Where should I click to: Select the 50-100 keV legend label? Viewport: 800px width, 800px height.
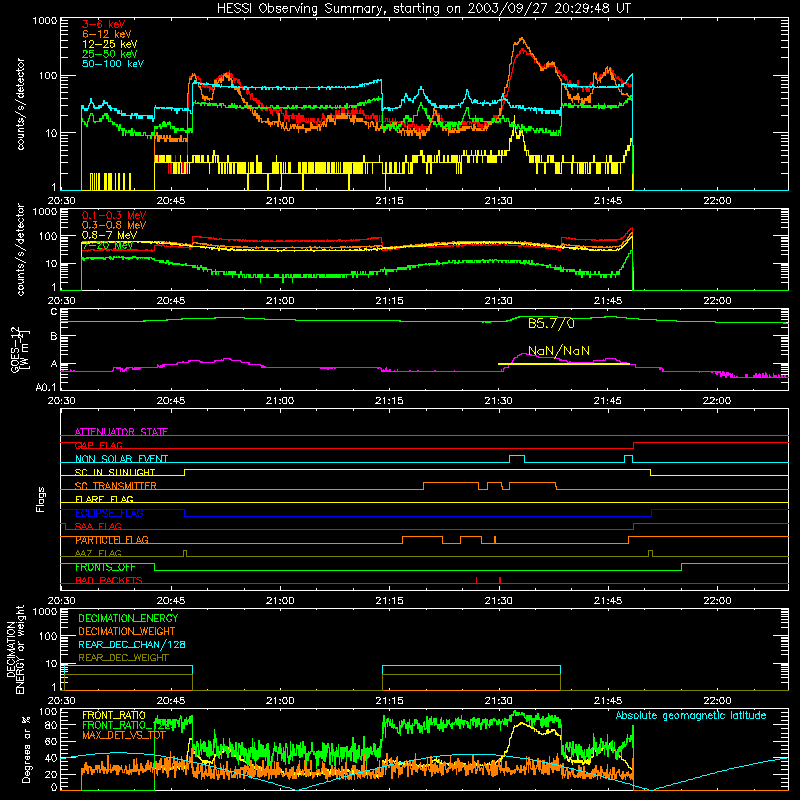pyautogui.click(x=113, y=64)
